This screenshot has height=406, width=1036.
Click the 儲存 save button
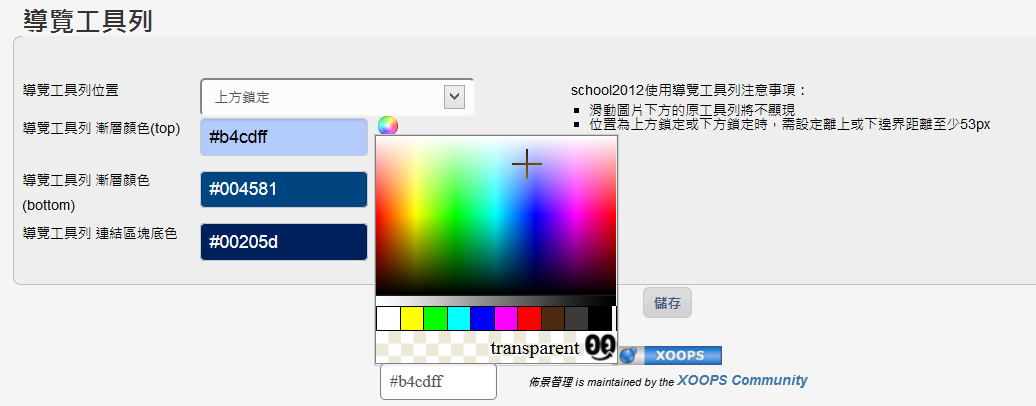pos(667,303)
